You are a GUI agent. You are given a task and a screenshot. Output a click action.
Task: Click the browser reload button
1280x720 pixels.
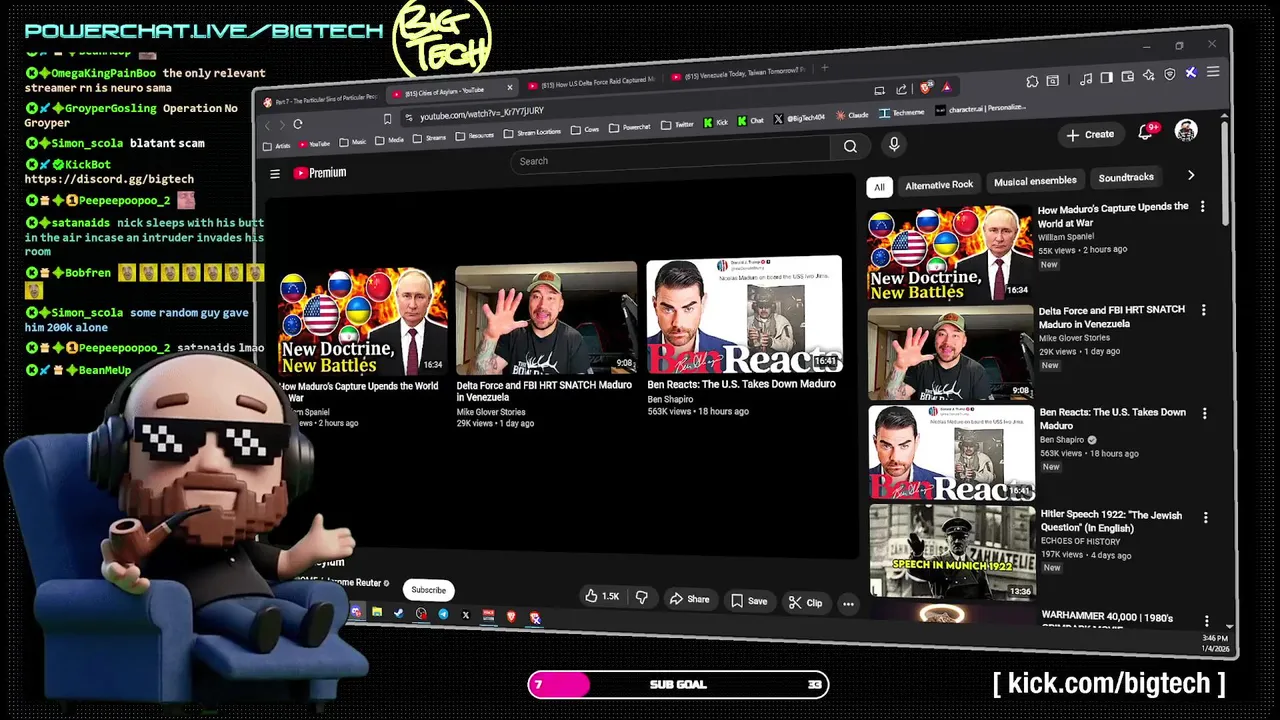(x=298, y=124)
